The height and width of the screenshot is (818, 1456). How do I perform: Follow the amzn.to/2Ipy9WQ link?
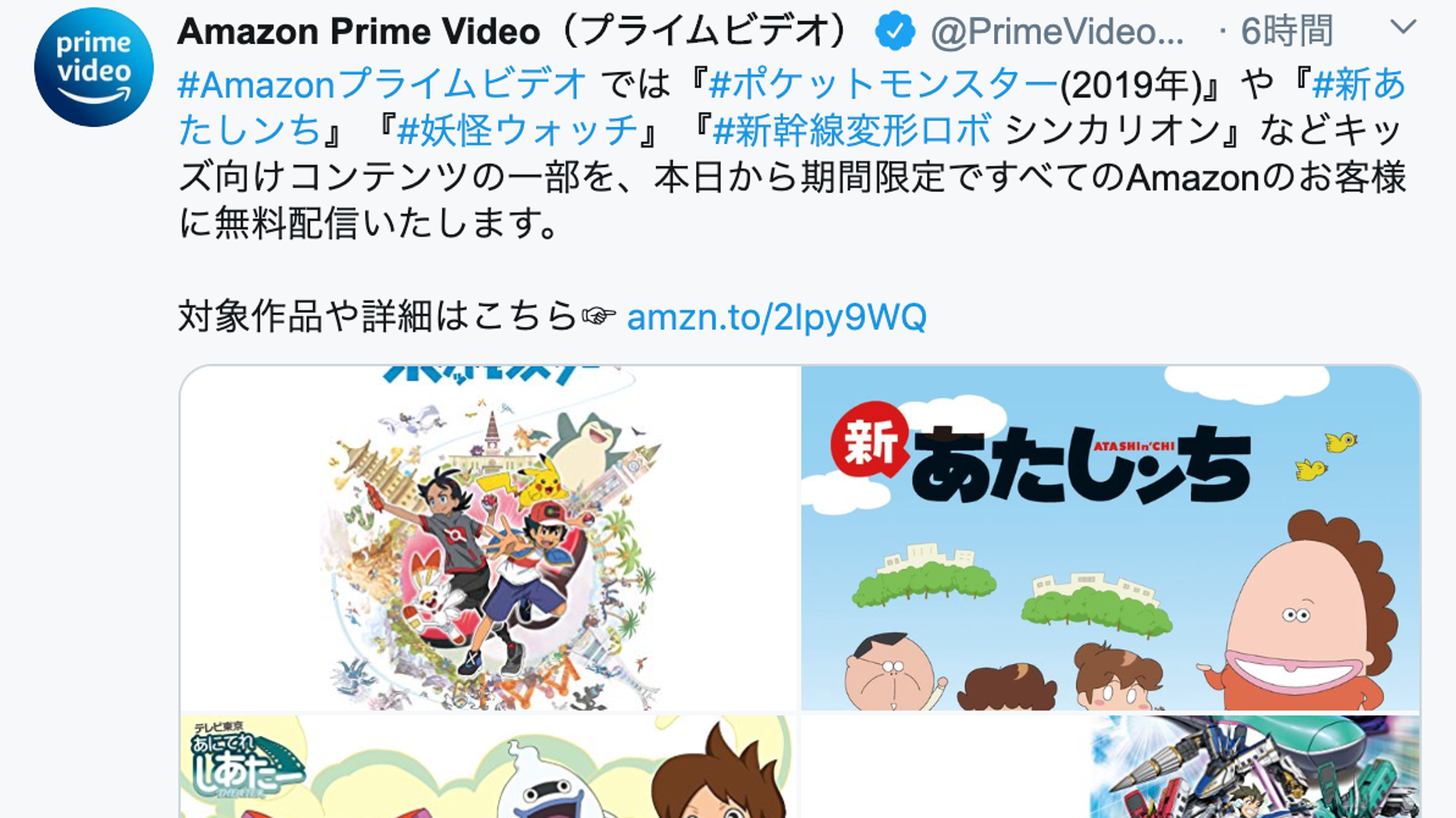click(x=776, y=317)
